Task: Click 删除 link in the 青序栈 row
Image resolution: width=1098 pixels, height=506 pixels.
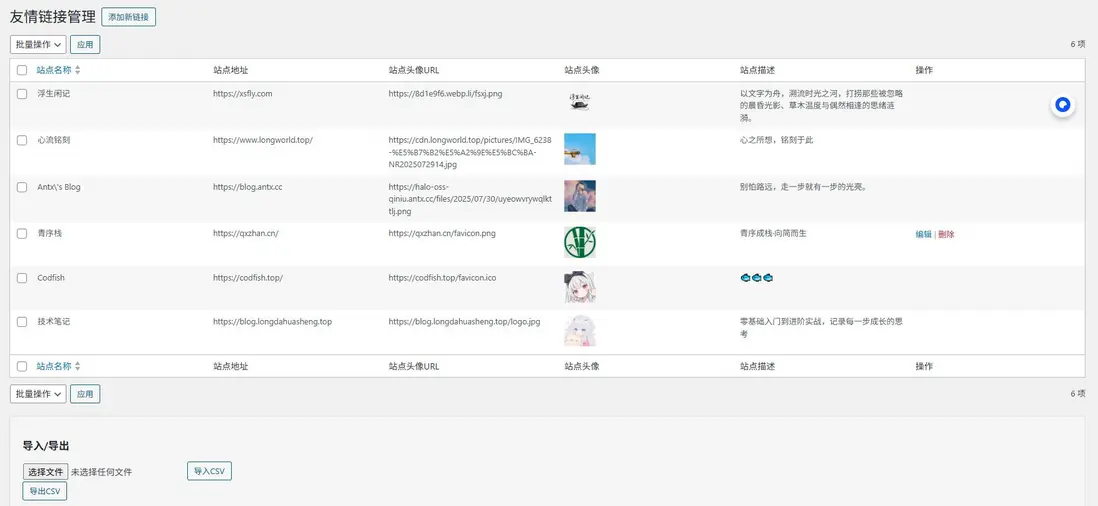Action: (x=946, y=234)
